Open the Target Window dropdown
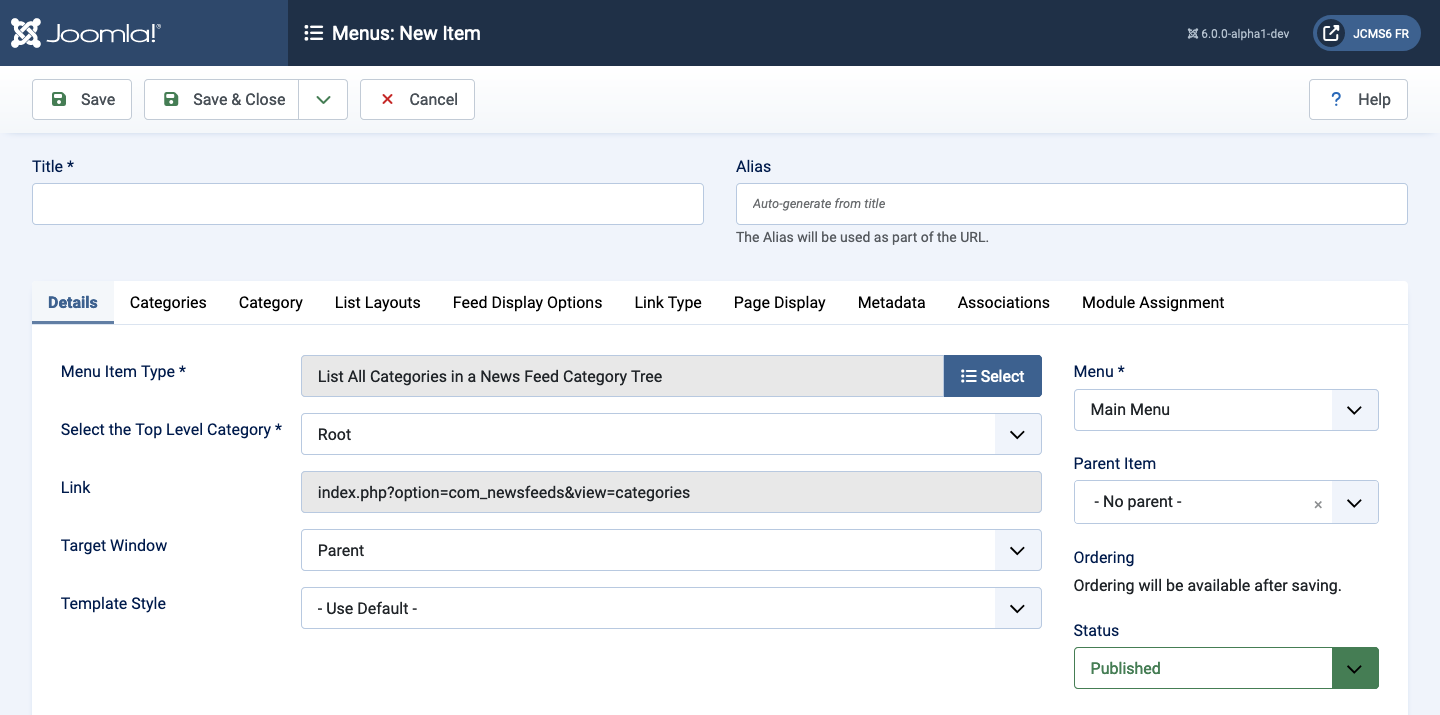The image size is (1440, 715). pos(671,550)
